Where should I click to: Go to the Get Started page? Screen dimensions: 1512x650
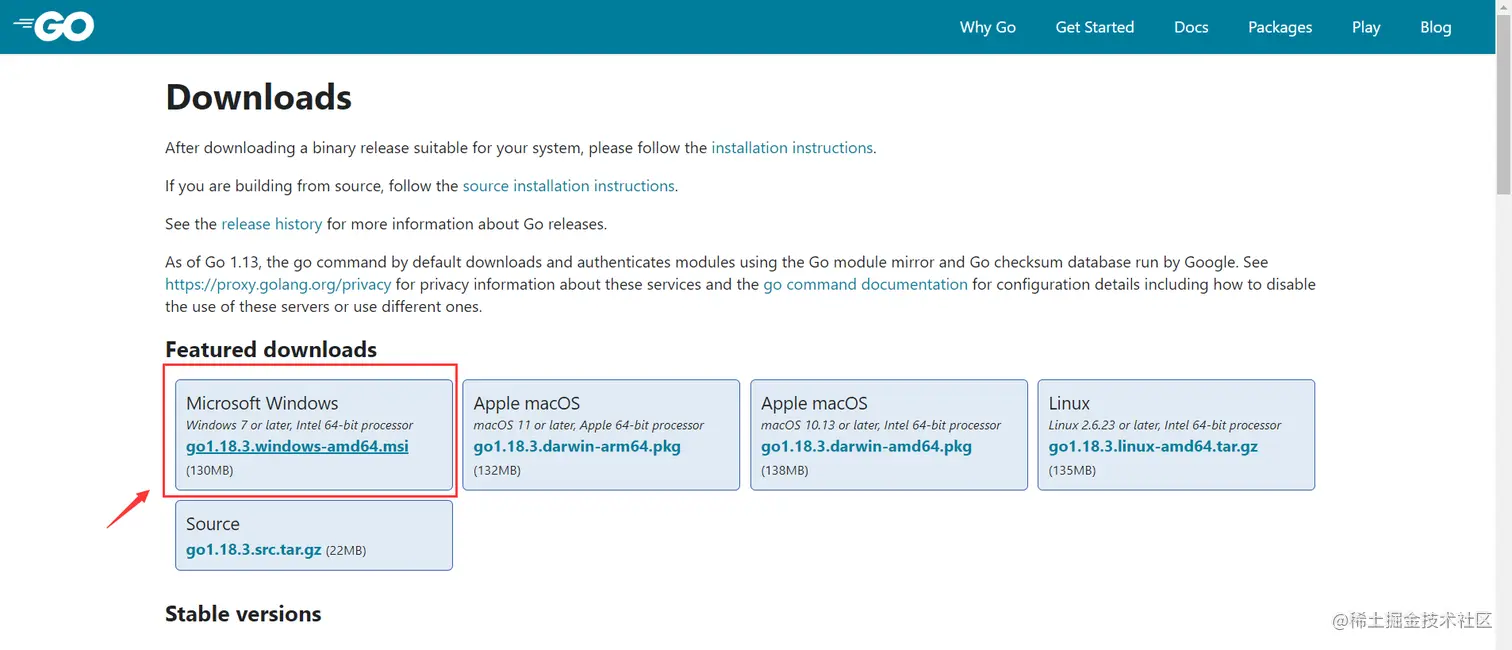1094,27
